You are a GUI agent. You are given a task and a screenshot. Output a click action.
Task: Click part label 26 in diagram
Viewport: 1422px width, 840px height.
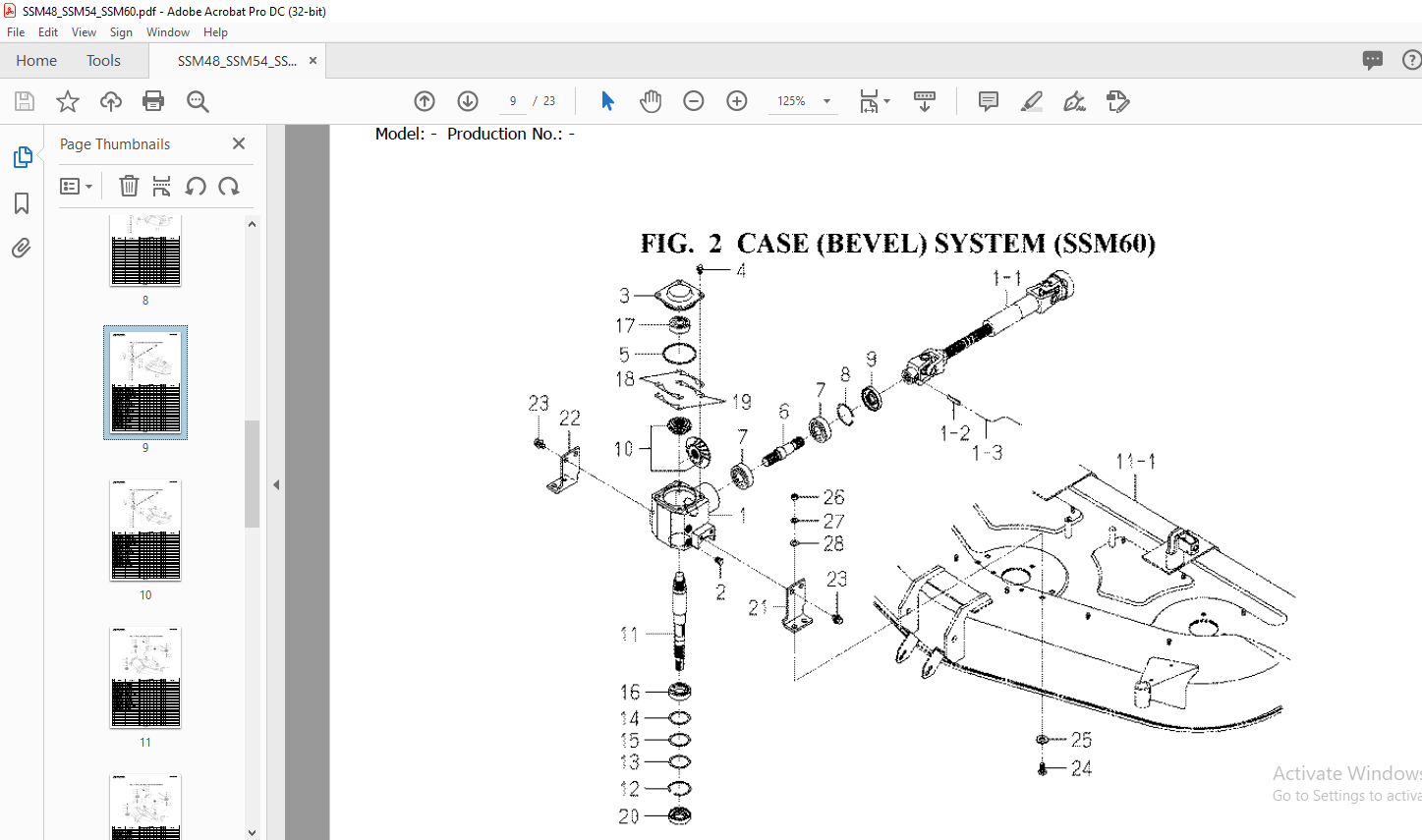tap(833, 497)
